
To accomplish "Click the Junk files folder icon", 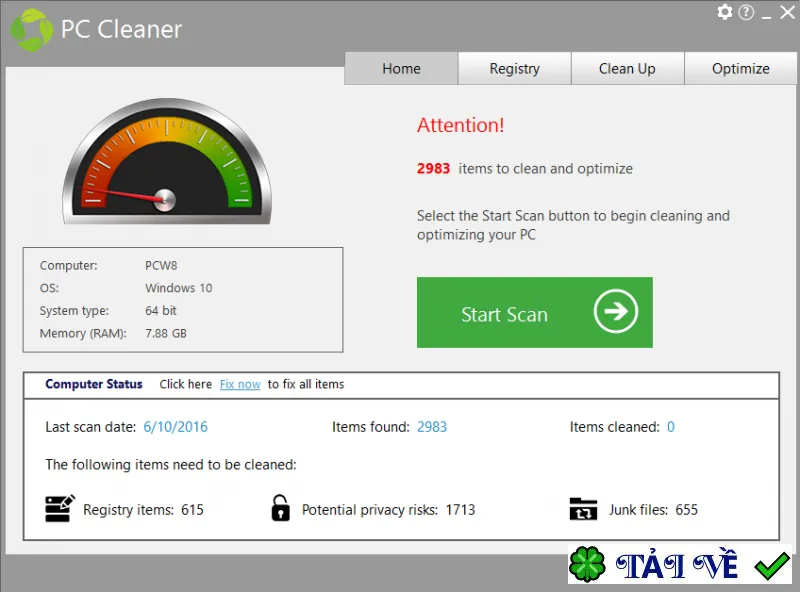I will pos(583,509).
